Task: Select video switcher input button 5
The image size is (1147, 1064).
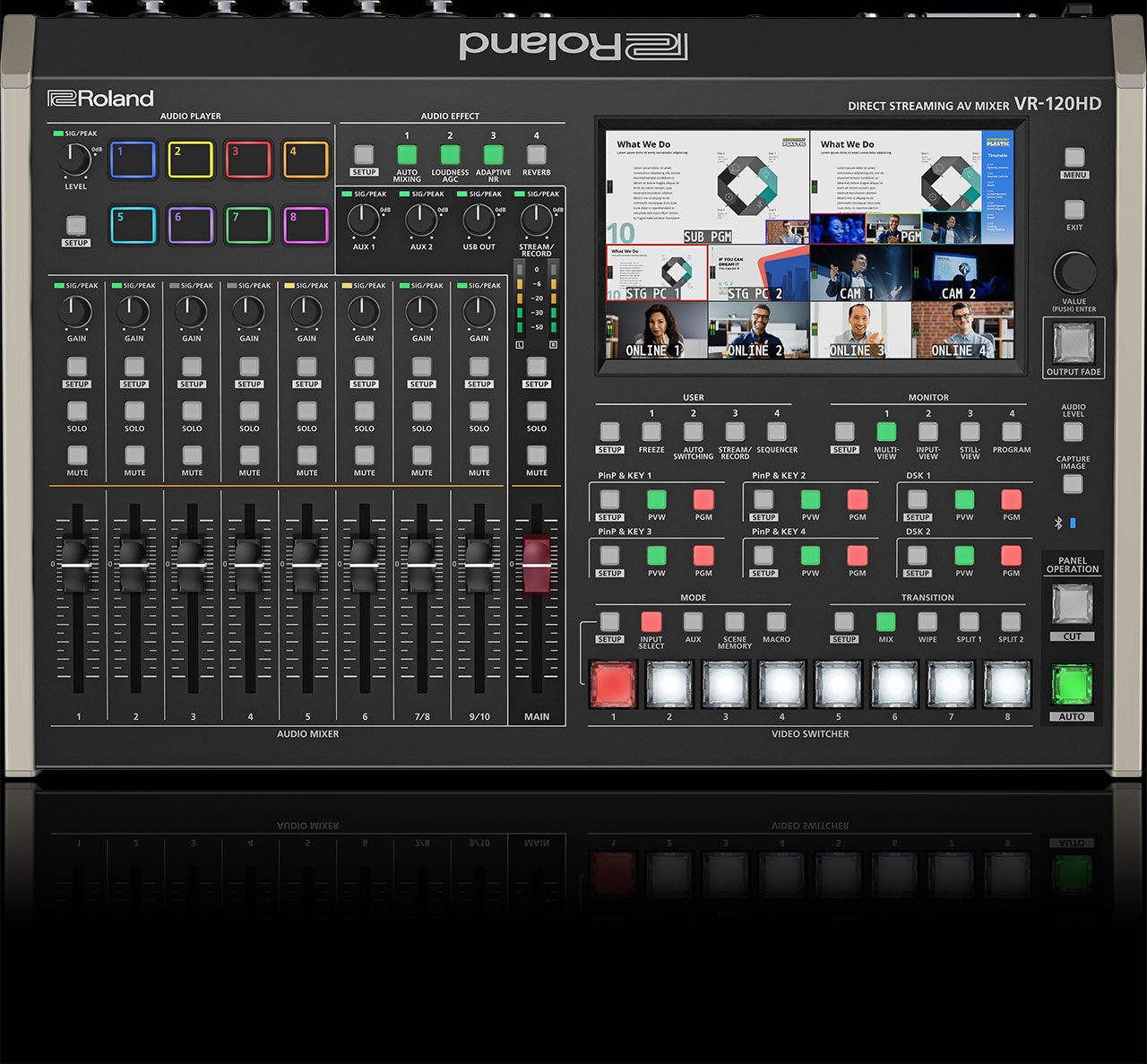Action: point(838,685)
